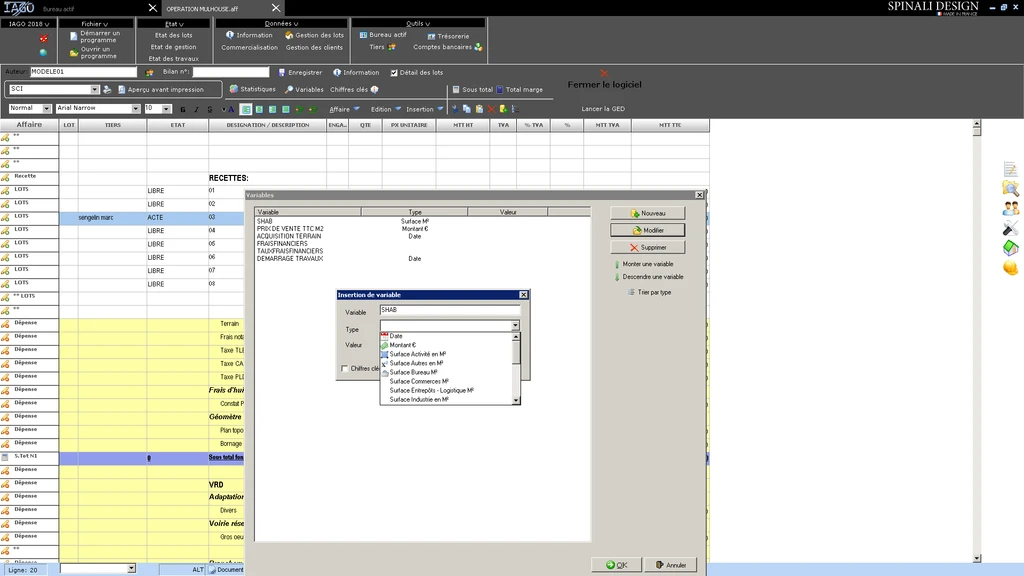Collapse the Type dropdown arrow

[515, 326]
